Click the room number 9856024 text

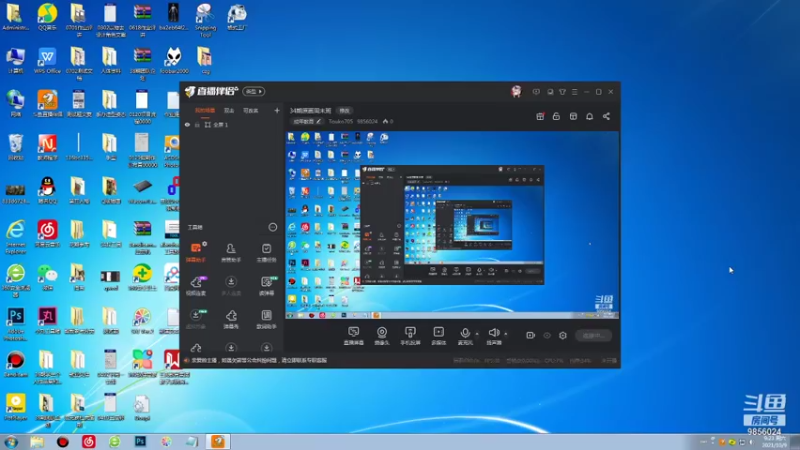367,121
